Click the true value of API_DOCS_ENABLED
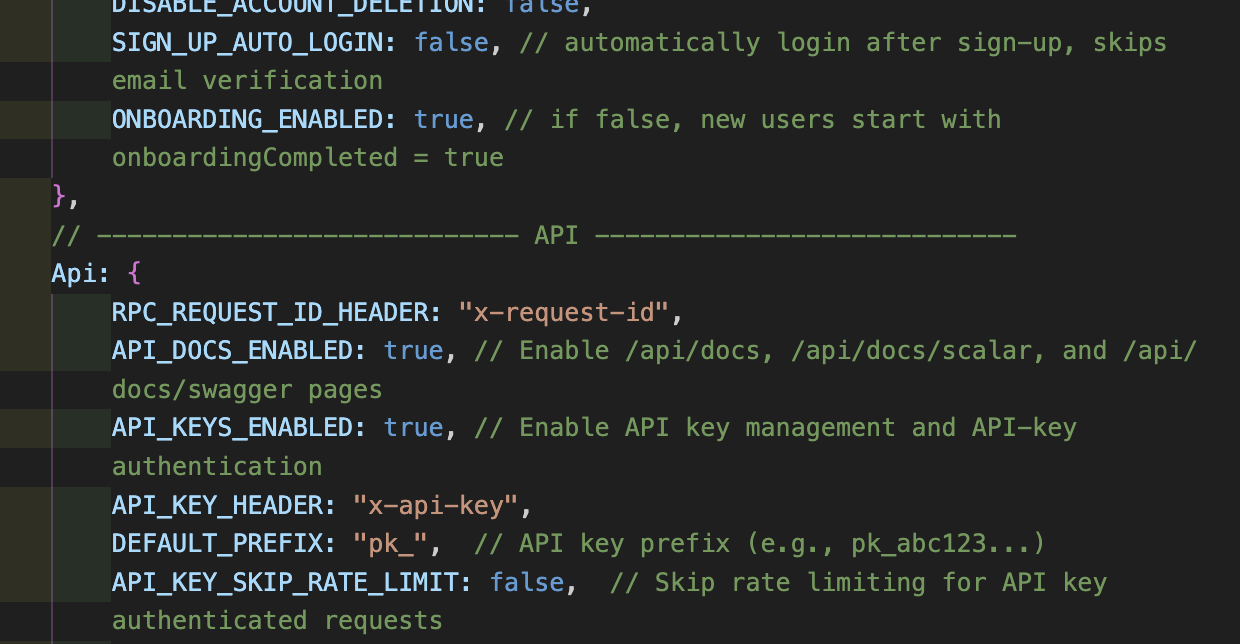1240x644 pixels. [x=414, y=350]
